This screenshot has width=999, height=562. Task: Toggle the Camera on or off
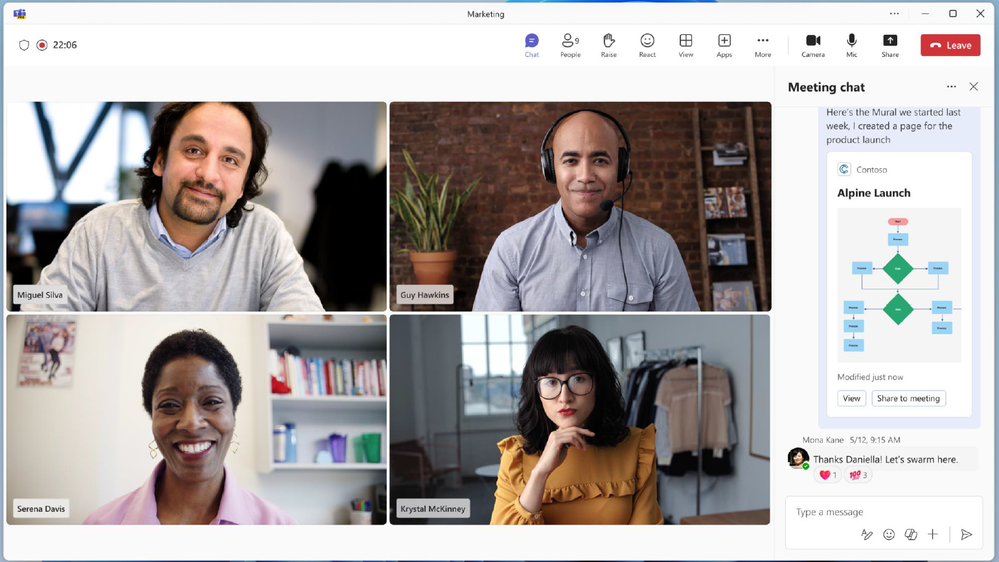point(813,45)
